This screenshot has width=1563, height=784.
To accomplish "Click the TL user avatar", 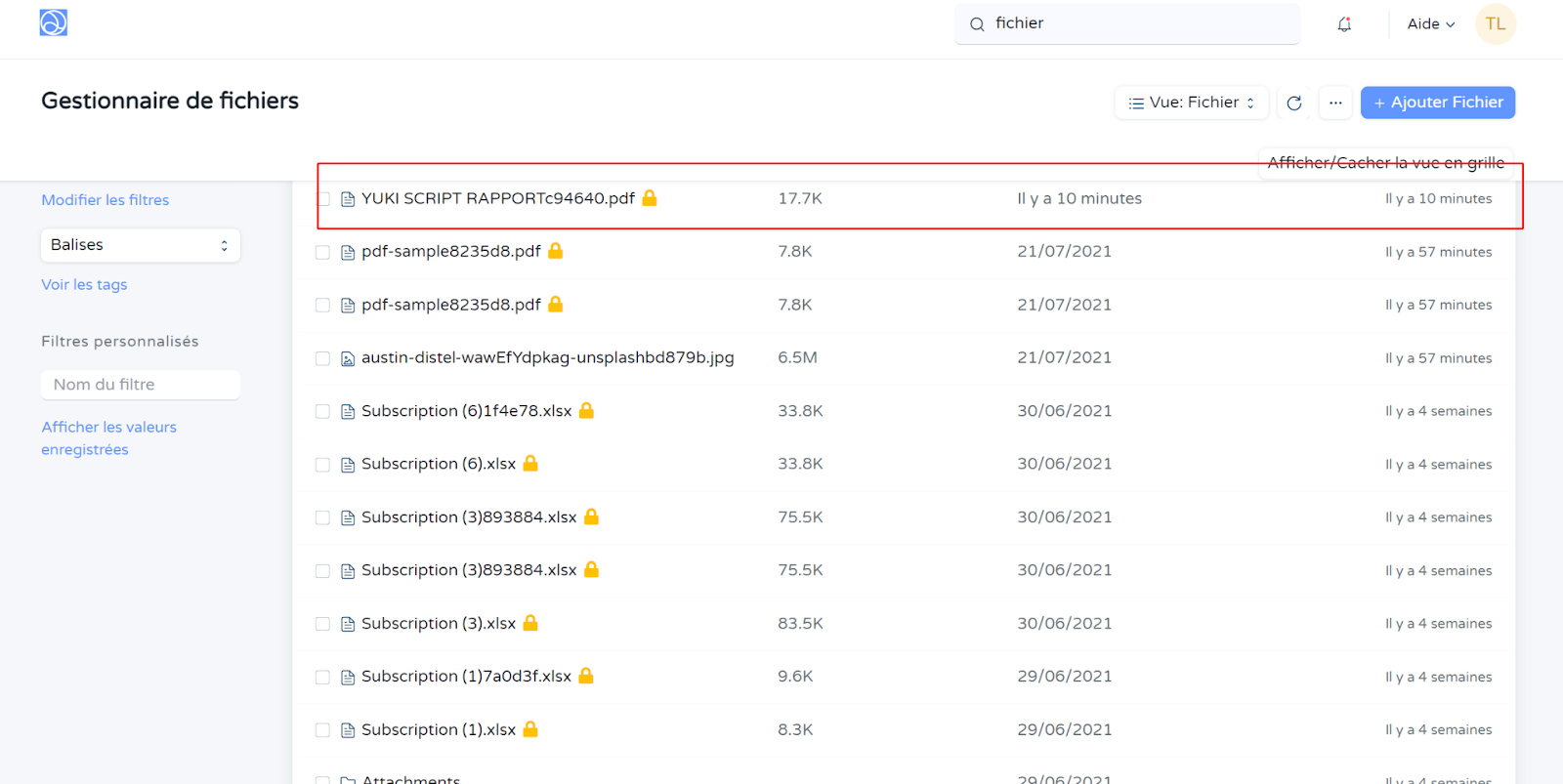I will tap(1495, 24).
